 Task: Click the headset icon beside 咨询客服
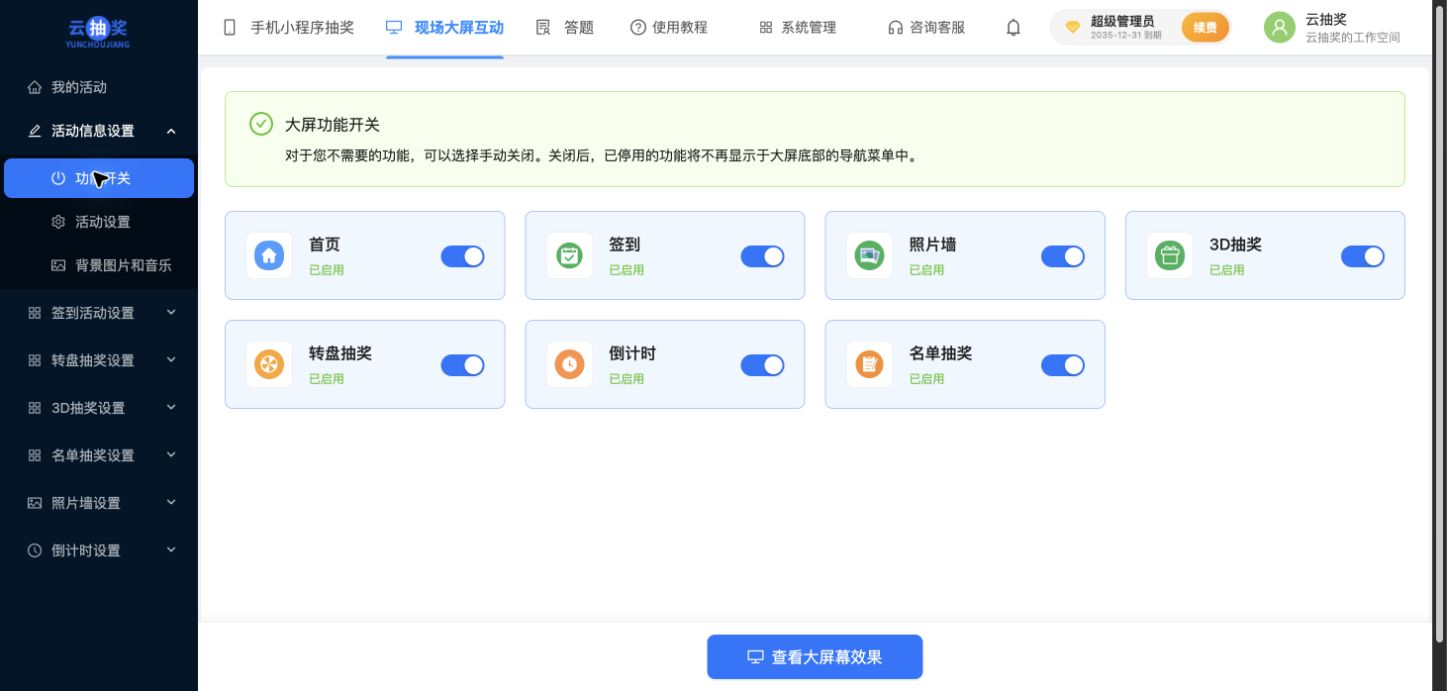[896, 28]
